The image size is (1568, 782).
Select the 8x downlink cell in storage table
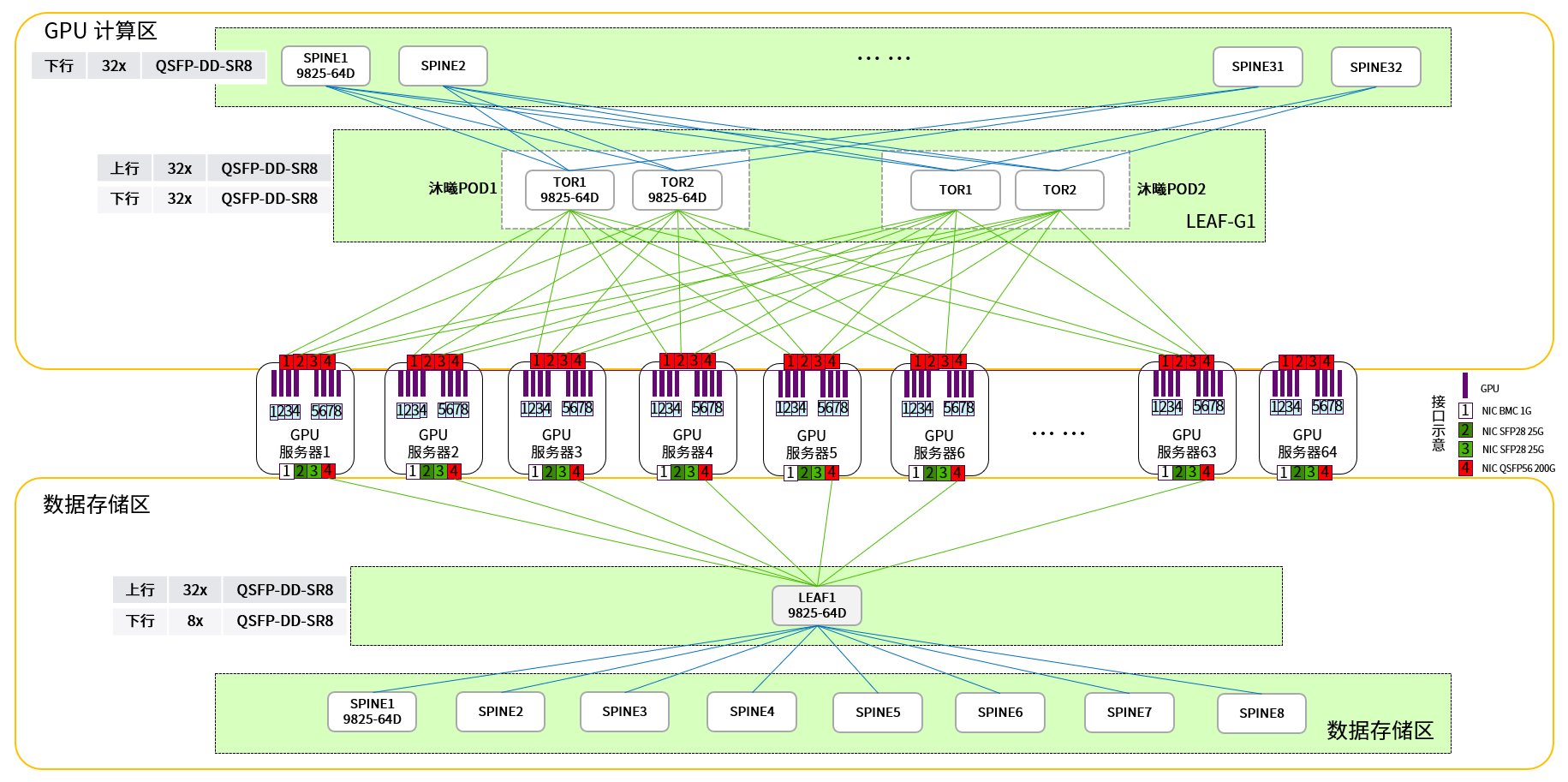point(195,621)
